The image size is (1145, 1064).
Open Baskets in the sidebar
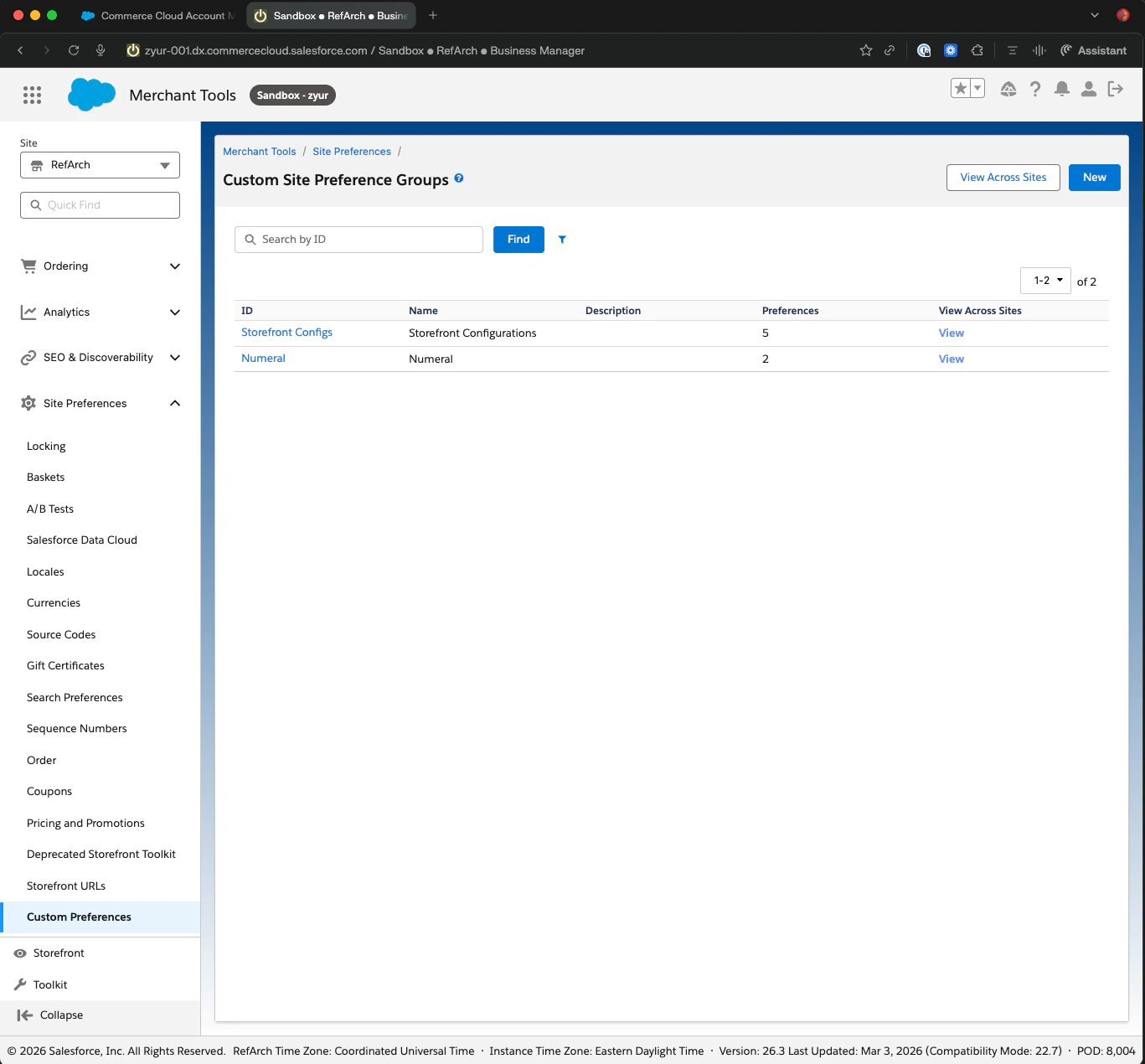coord(45,478)
